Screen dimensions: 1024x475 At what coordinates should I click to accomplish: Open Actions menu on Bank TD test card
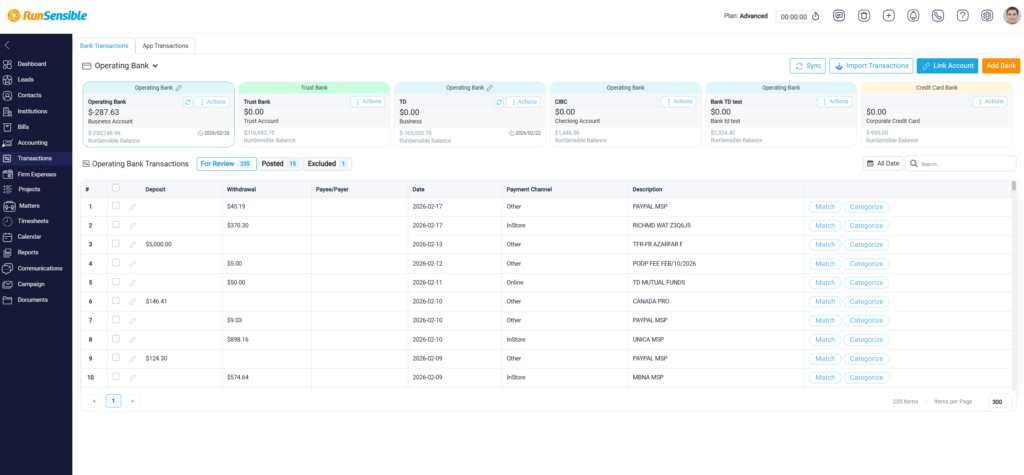click(x=835, y=102)
